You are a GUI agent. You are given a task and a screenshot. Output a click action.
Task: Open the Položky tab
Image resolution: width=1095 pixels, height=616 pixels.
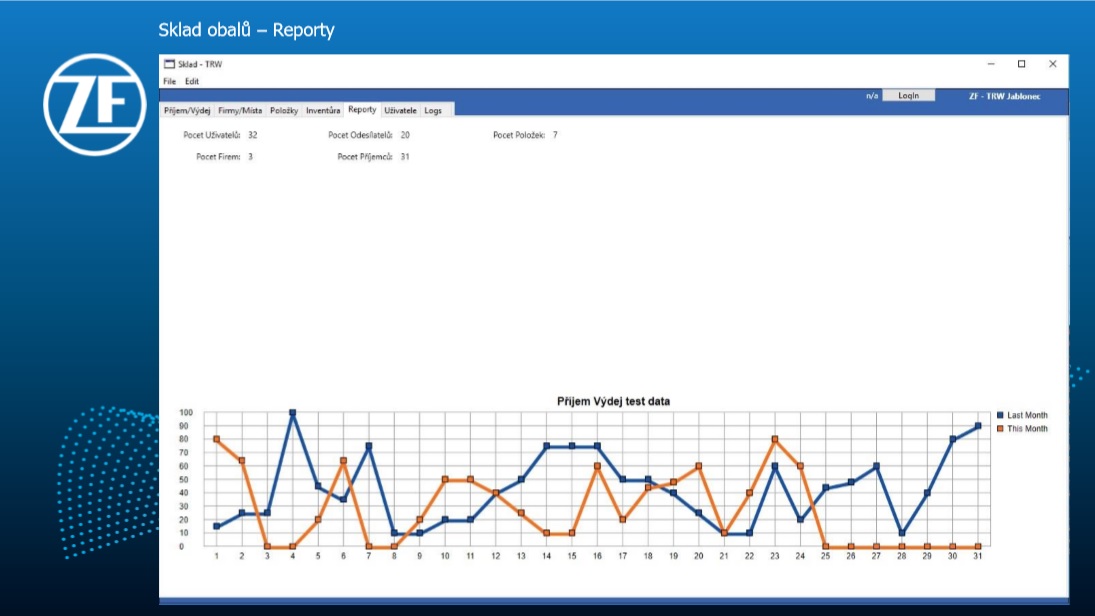284,110
